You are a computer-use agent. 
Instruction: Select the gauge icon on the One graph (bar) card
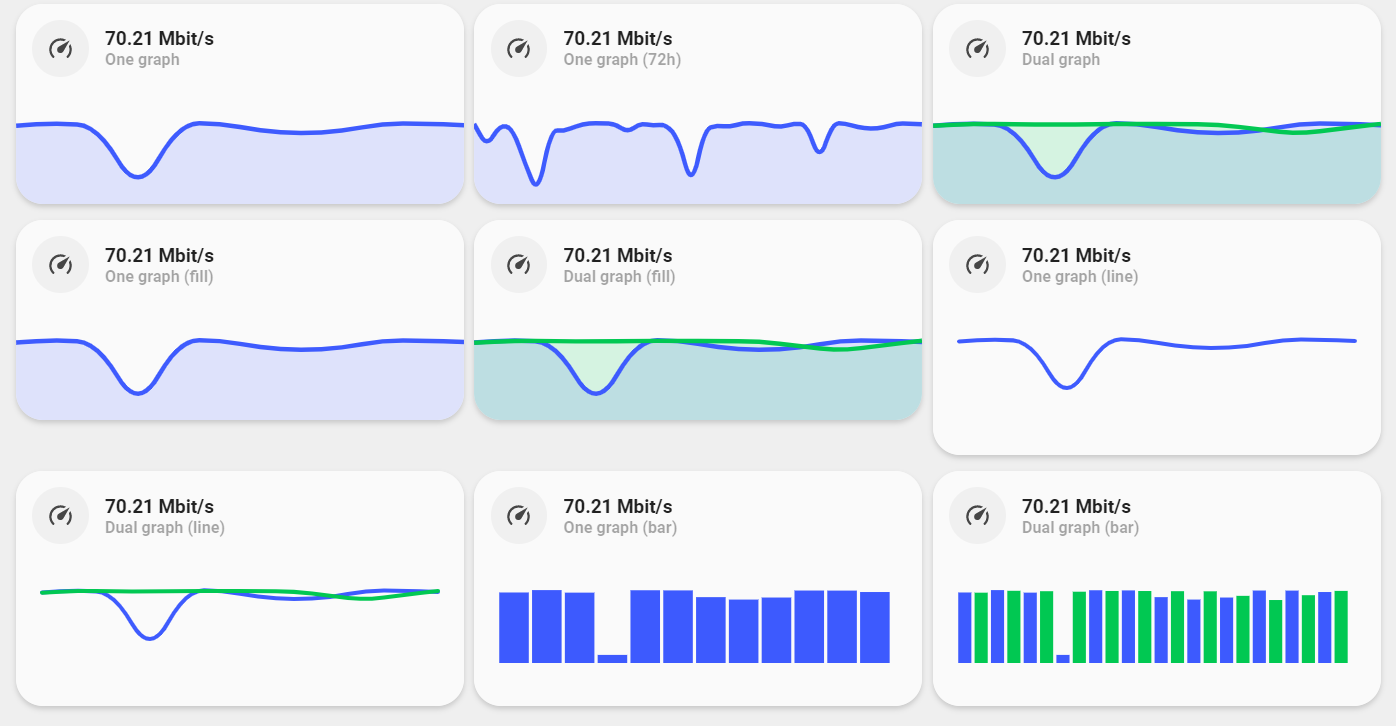pos(519,516)
